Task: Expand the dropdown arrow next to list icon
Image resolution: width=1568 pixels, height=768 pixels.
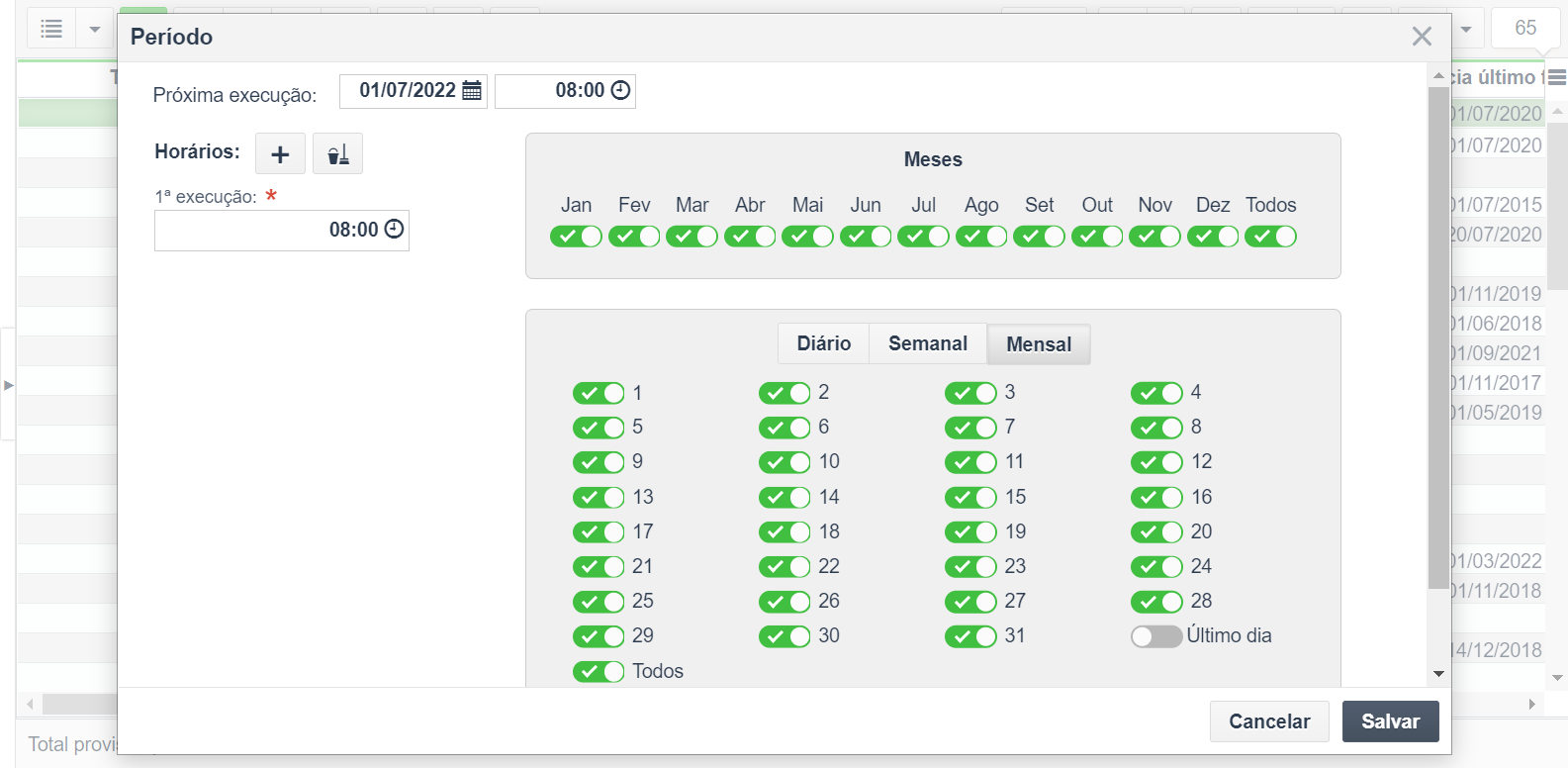Action: [95, 29]
